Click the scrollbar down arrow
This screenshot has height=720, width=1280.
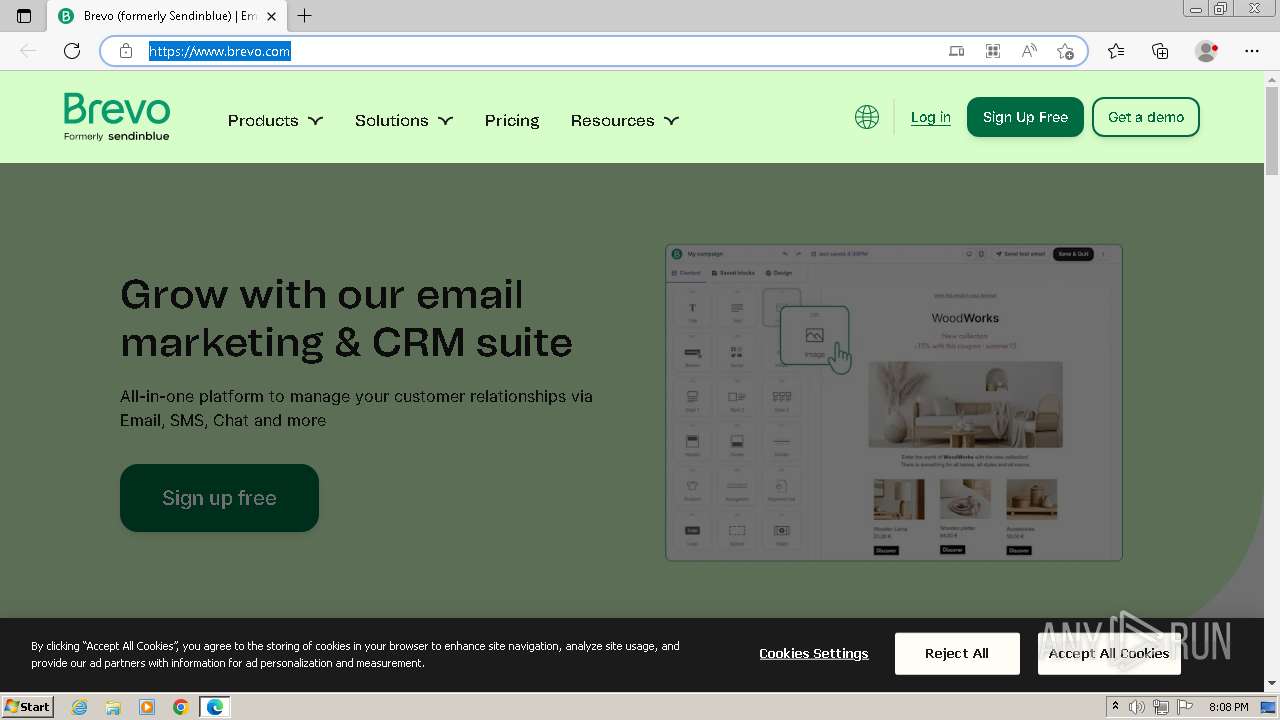(x=1272, y=684)
